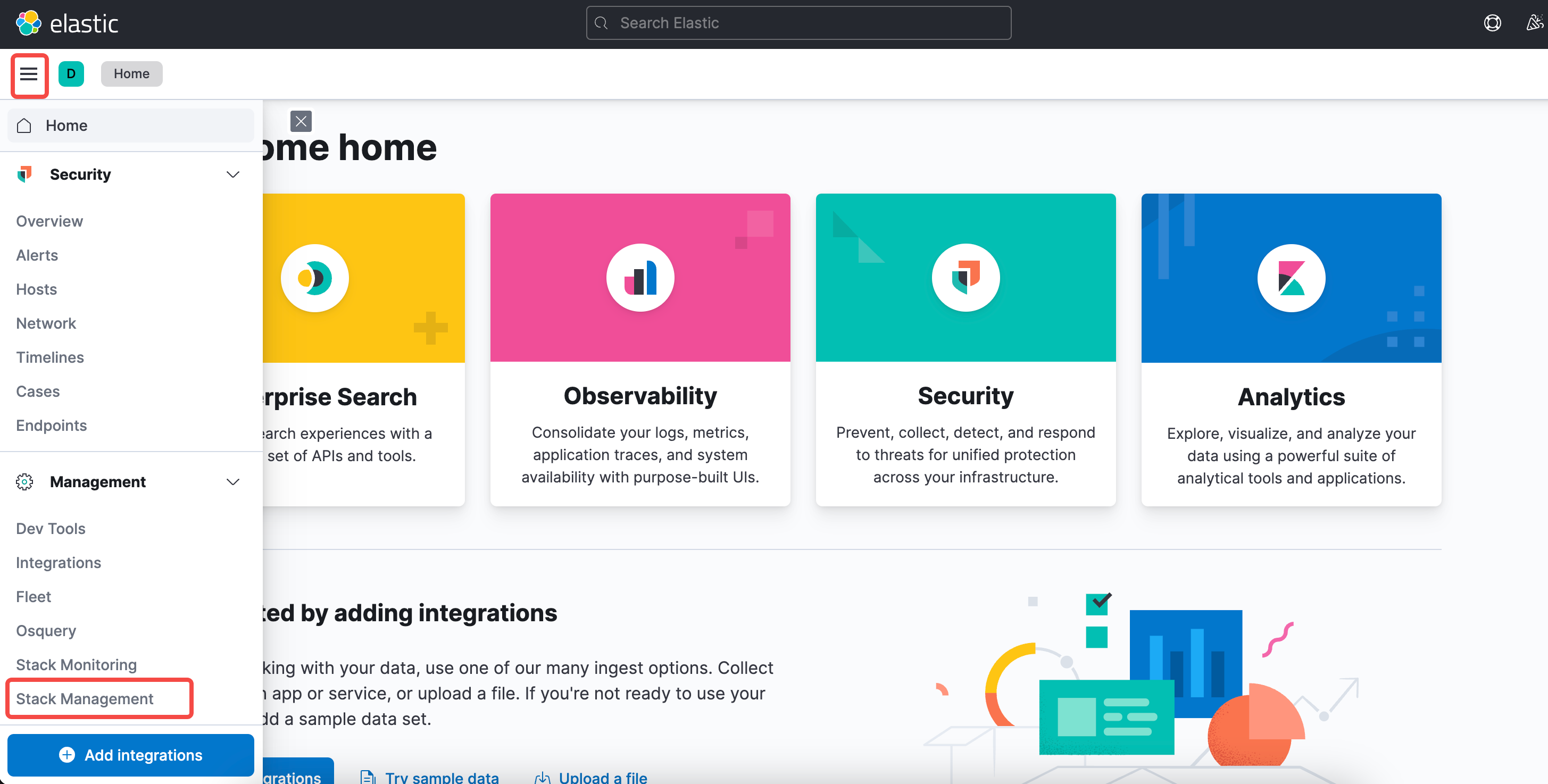1548x784 pixels.
Task: Select Home in the side navigation
Action: pyautogui.click(x=66, y=126)
